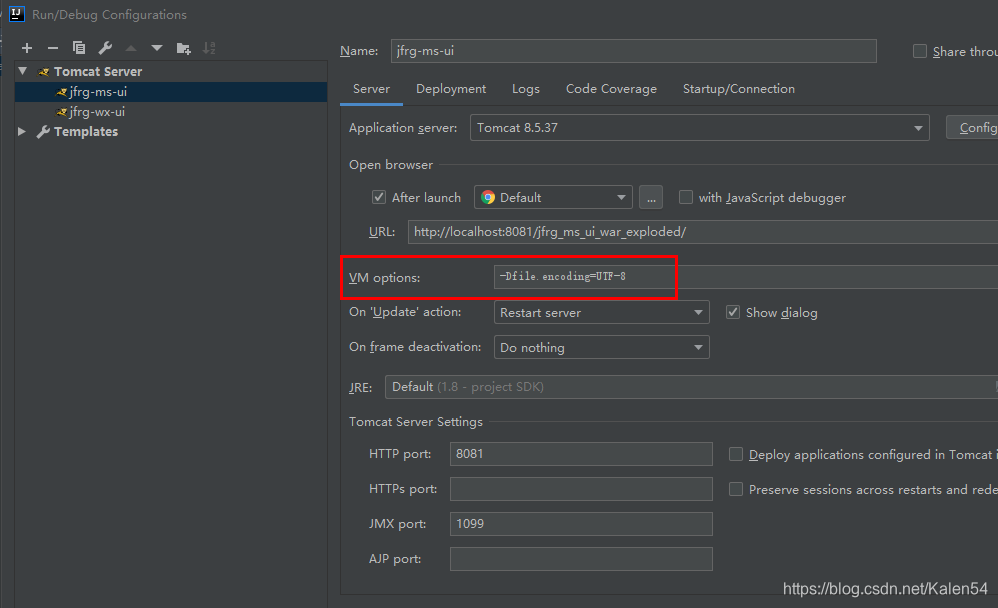Remove selected configuration with minus icon
Image resolution: width=998 pixels, height=608 pixels.
(x=53, y=48)
